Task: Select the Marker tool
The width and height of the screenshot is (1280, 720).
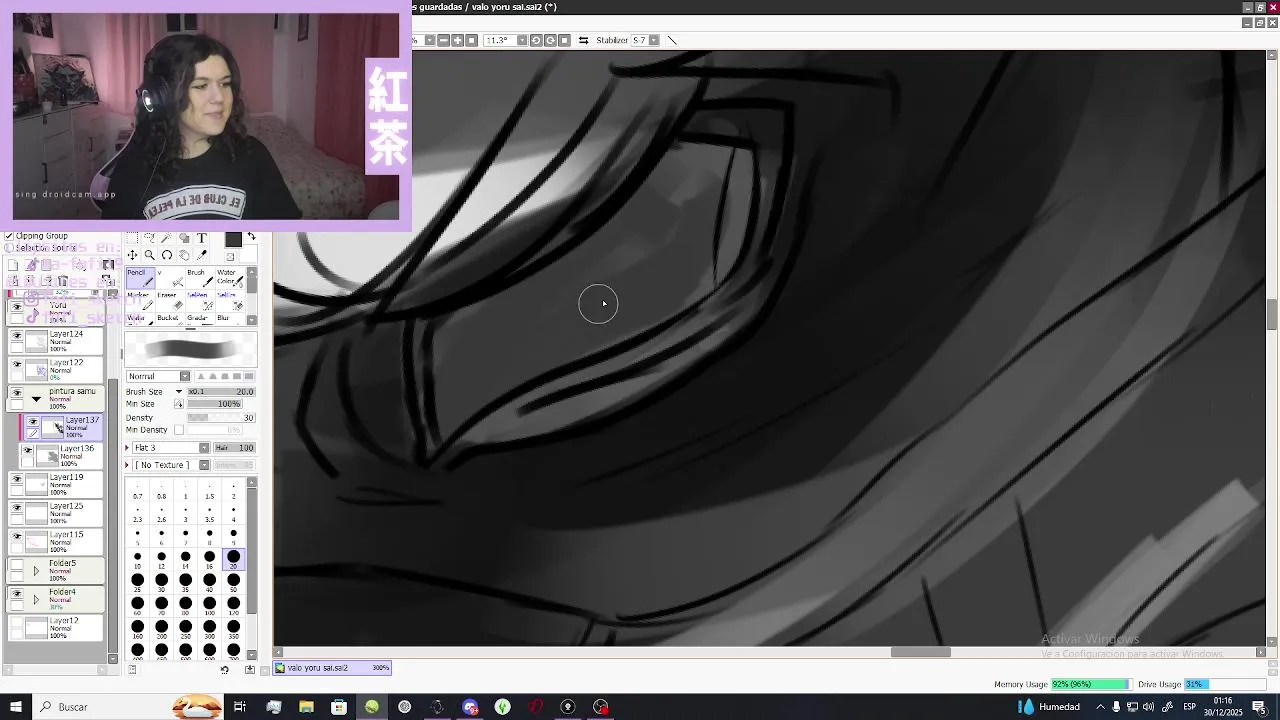Action: tap(140, 300)
